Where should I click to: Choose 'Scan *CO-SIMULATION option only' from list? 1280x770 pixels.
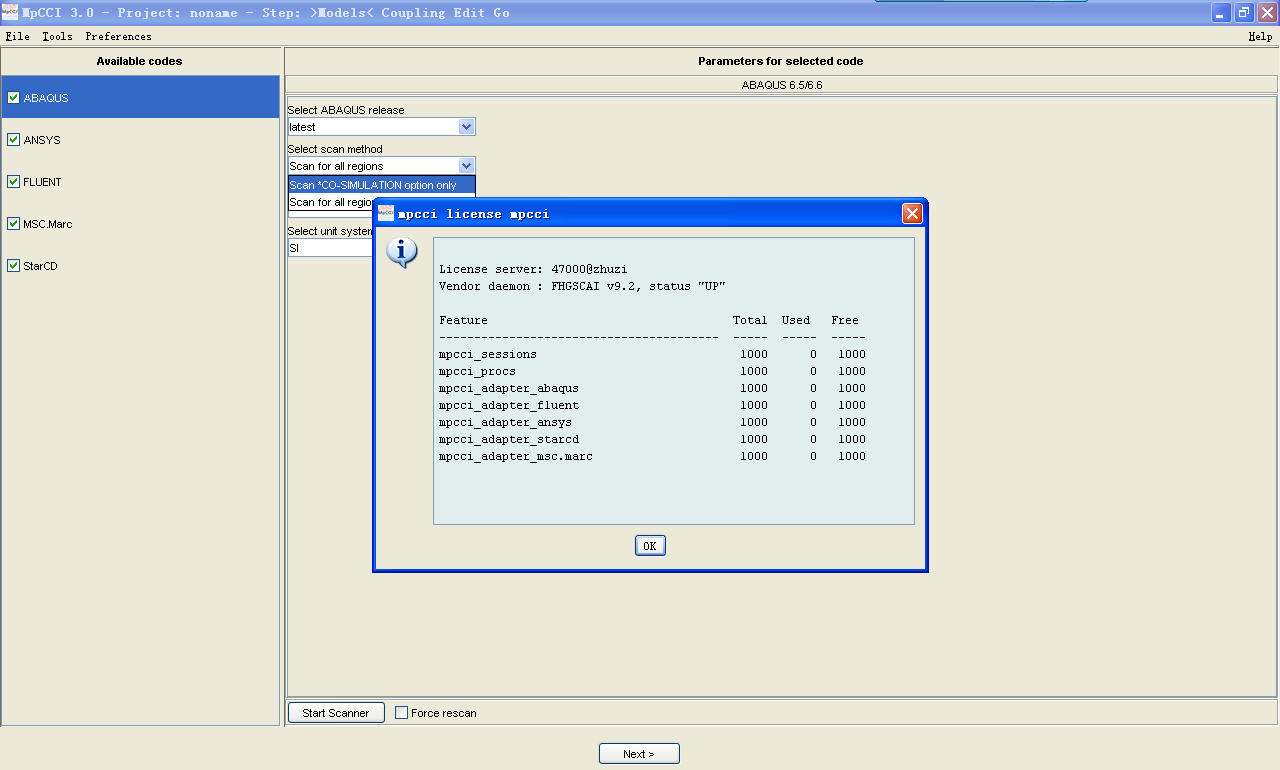point(381,185)
